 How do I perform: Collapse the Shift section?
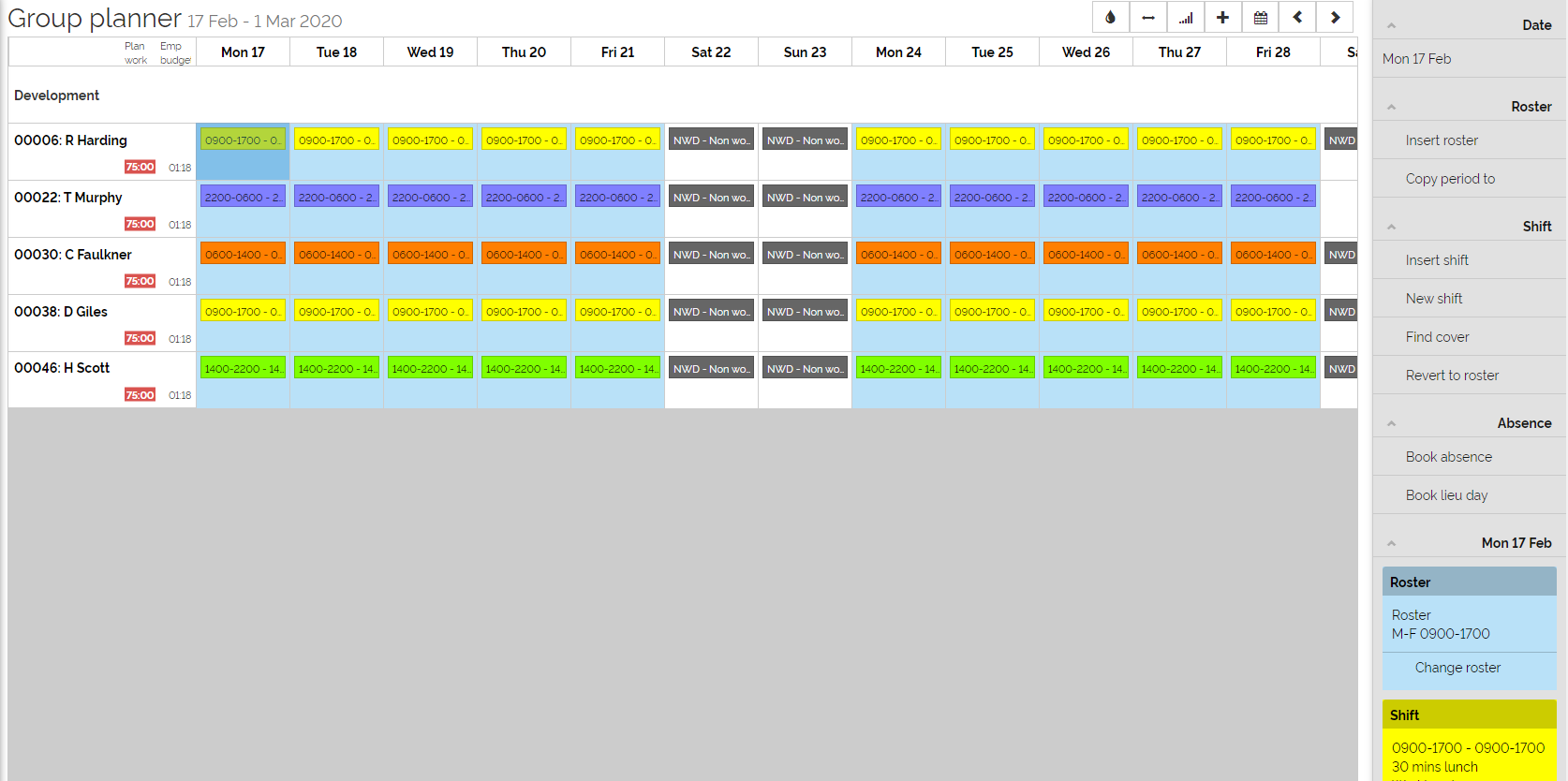[1392, 228]
